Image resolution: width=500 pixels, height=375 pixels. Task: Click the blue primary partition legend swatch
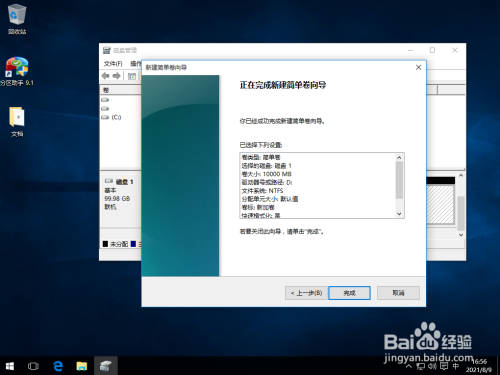133,244
